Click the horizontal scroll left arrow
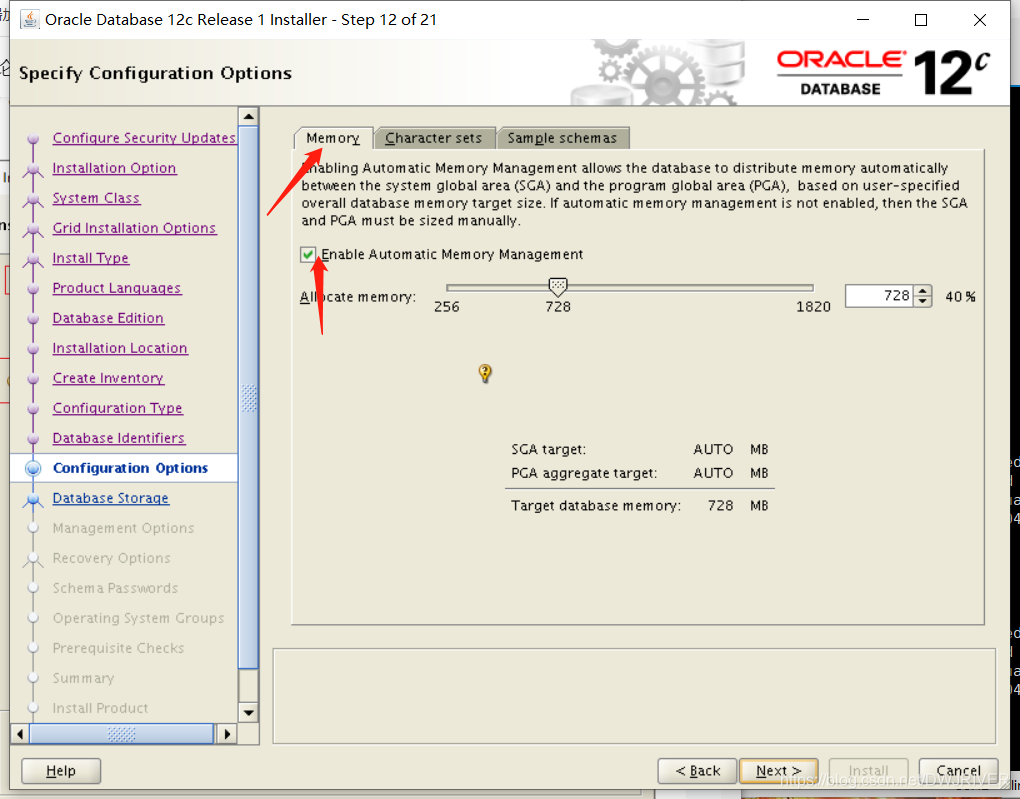1020x799 pixels. click(20, 734)
